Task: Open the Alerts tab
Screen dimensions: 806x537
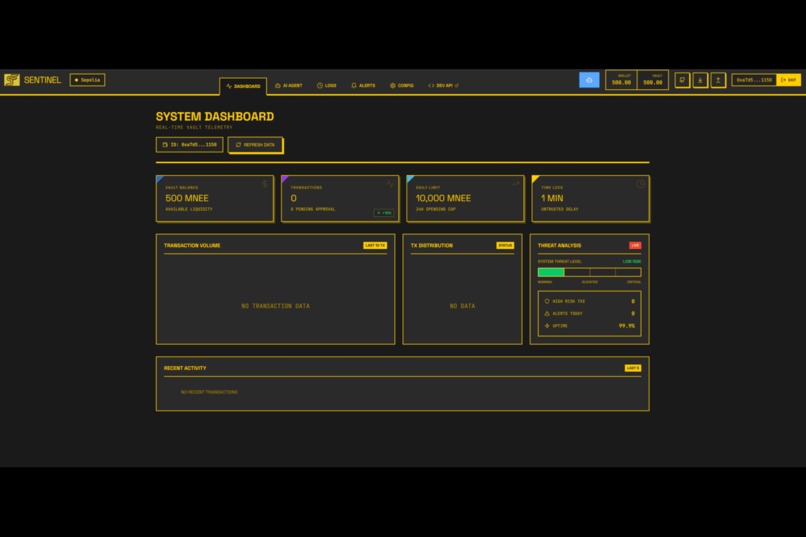Action: point(363,86)
